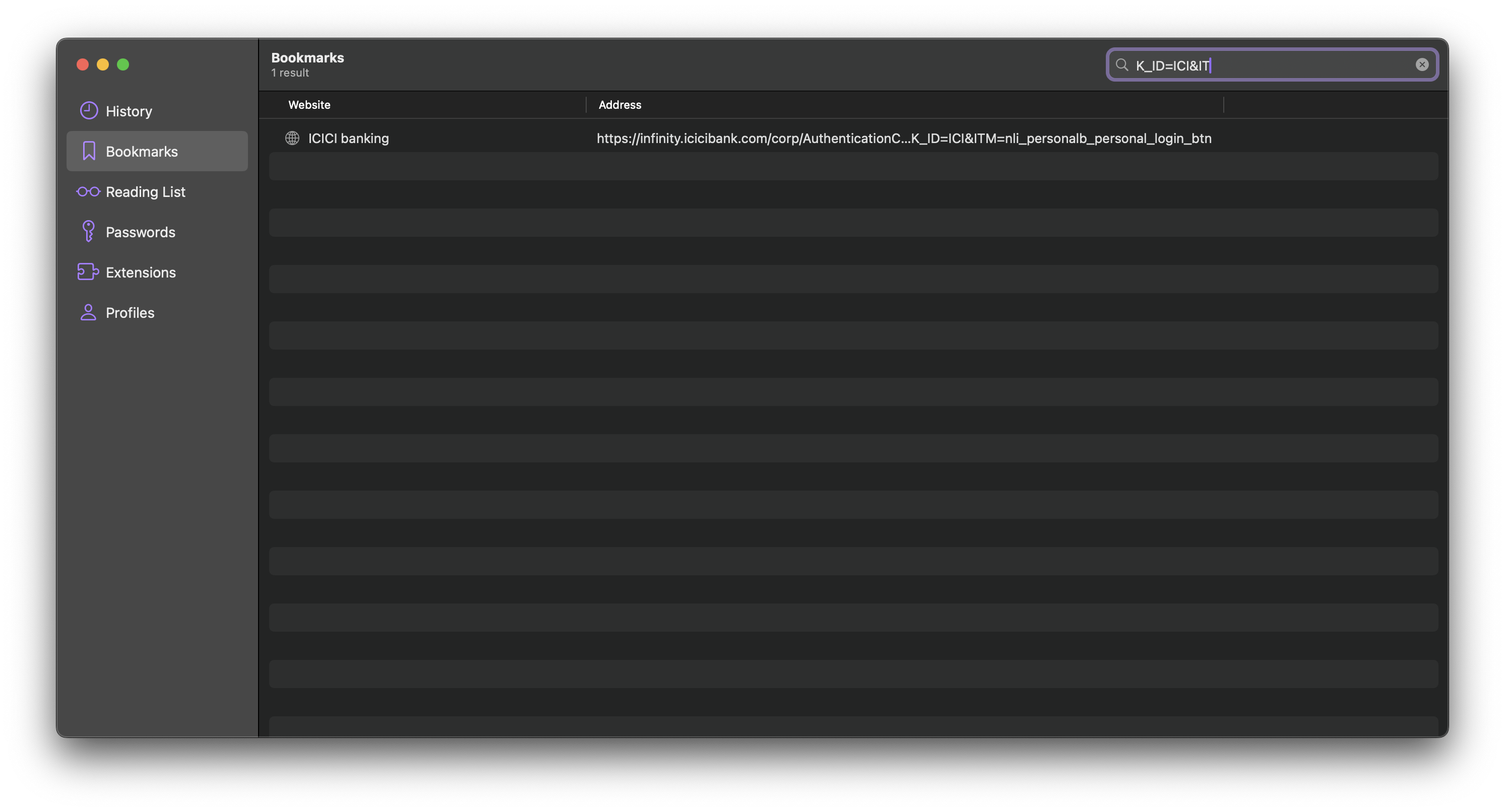Click the Profiles person icon
The height and width of the screenshot is (812, 1505).
click(88, 312)
